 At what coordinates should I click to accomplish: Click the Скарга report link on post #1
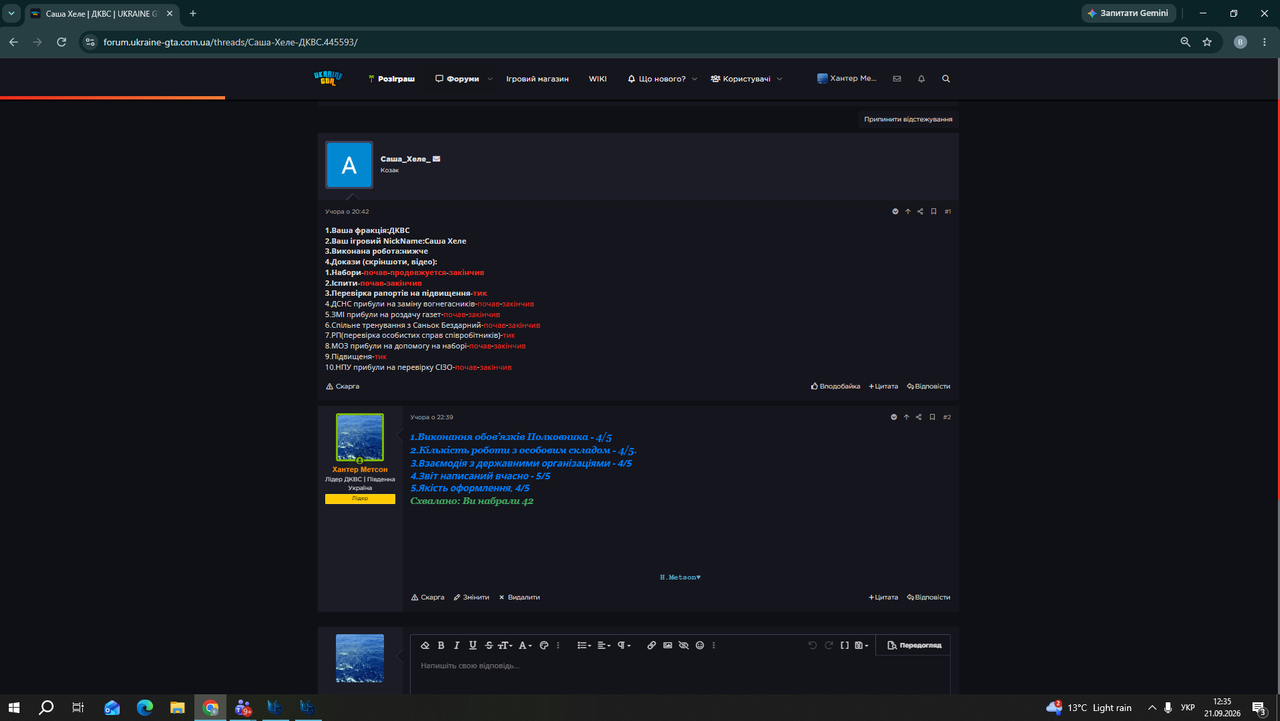coord(343,386)
